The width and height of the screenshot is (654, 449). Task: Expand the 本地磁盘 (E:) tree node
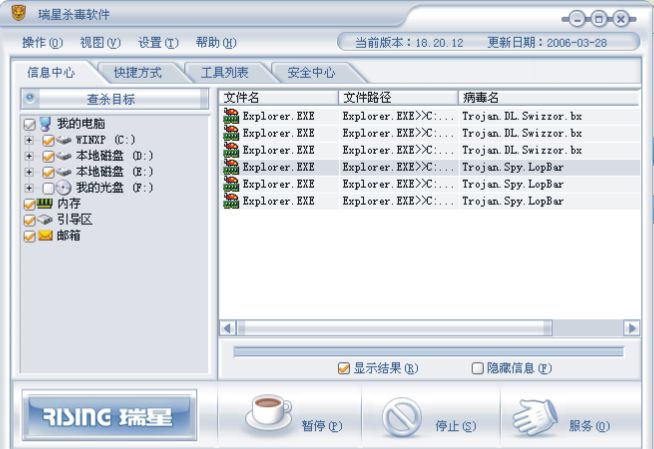[29, 172]
